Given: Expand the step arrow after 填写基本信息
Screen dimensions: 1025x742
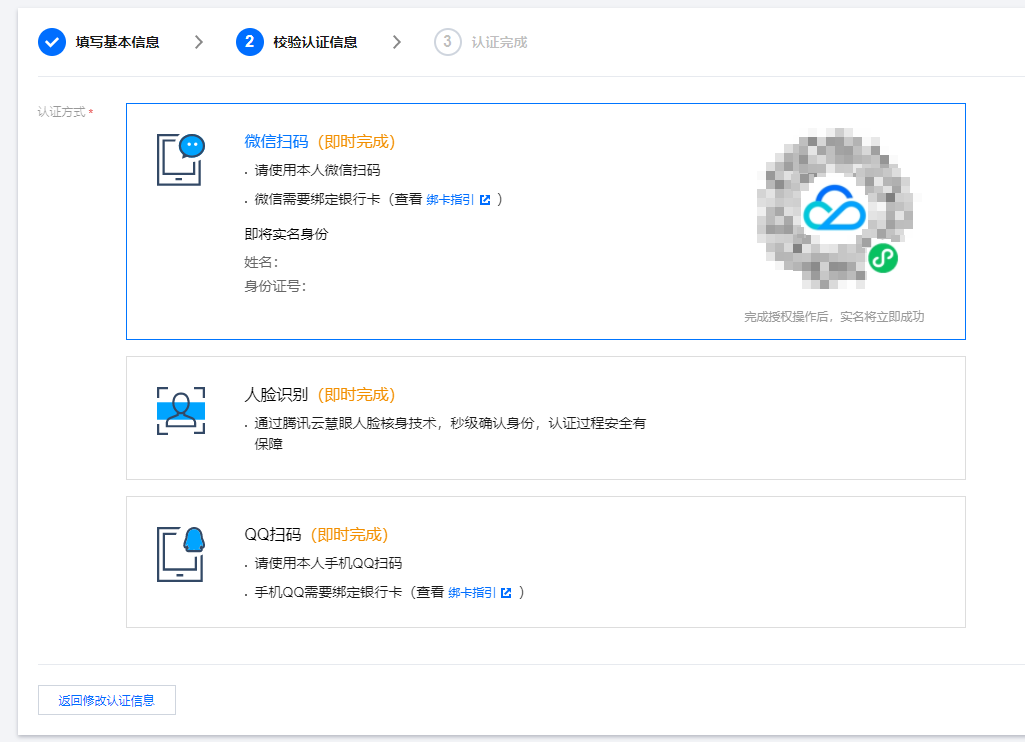Looking at the screenshot, I should 198,42.
